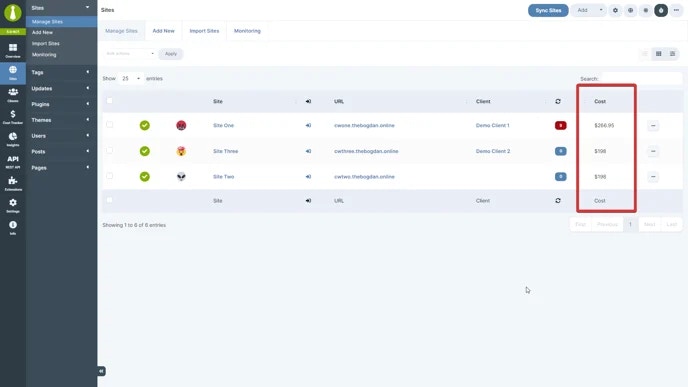
Task: Check the box for Site Three row
Action: (x=110, y=150)
